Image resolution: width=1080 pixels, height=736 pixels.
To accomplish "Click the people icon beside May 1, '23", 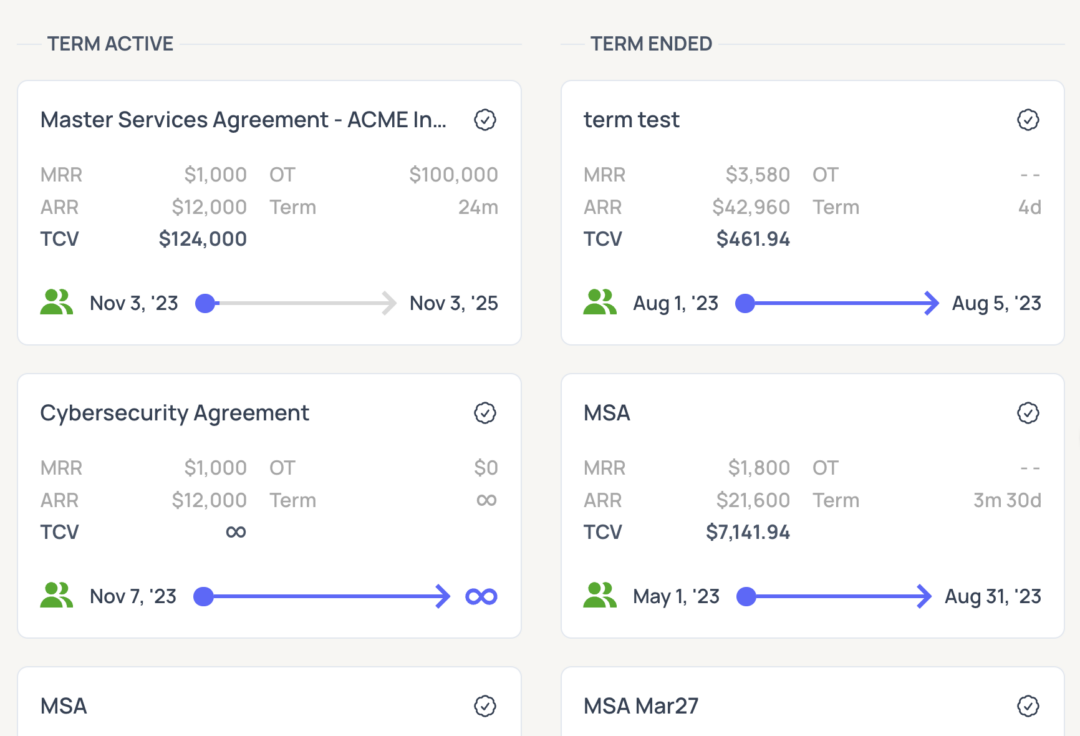I will click(600, 596).
